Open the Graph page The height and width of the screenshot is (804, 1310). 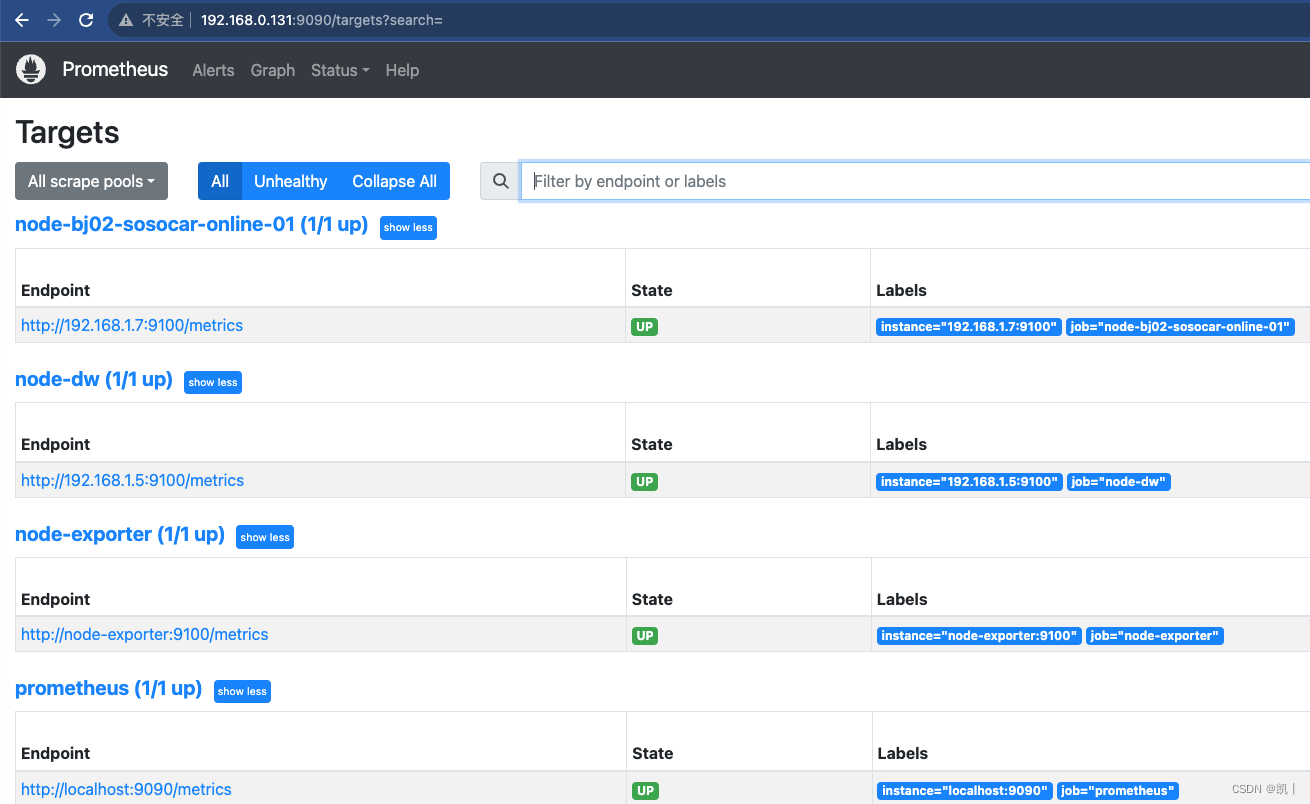tap(273, 70)
